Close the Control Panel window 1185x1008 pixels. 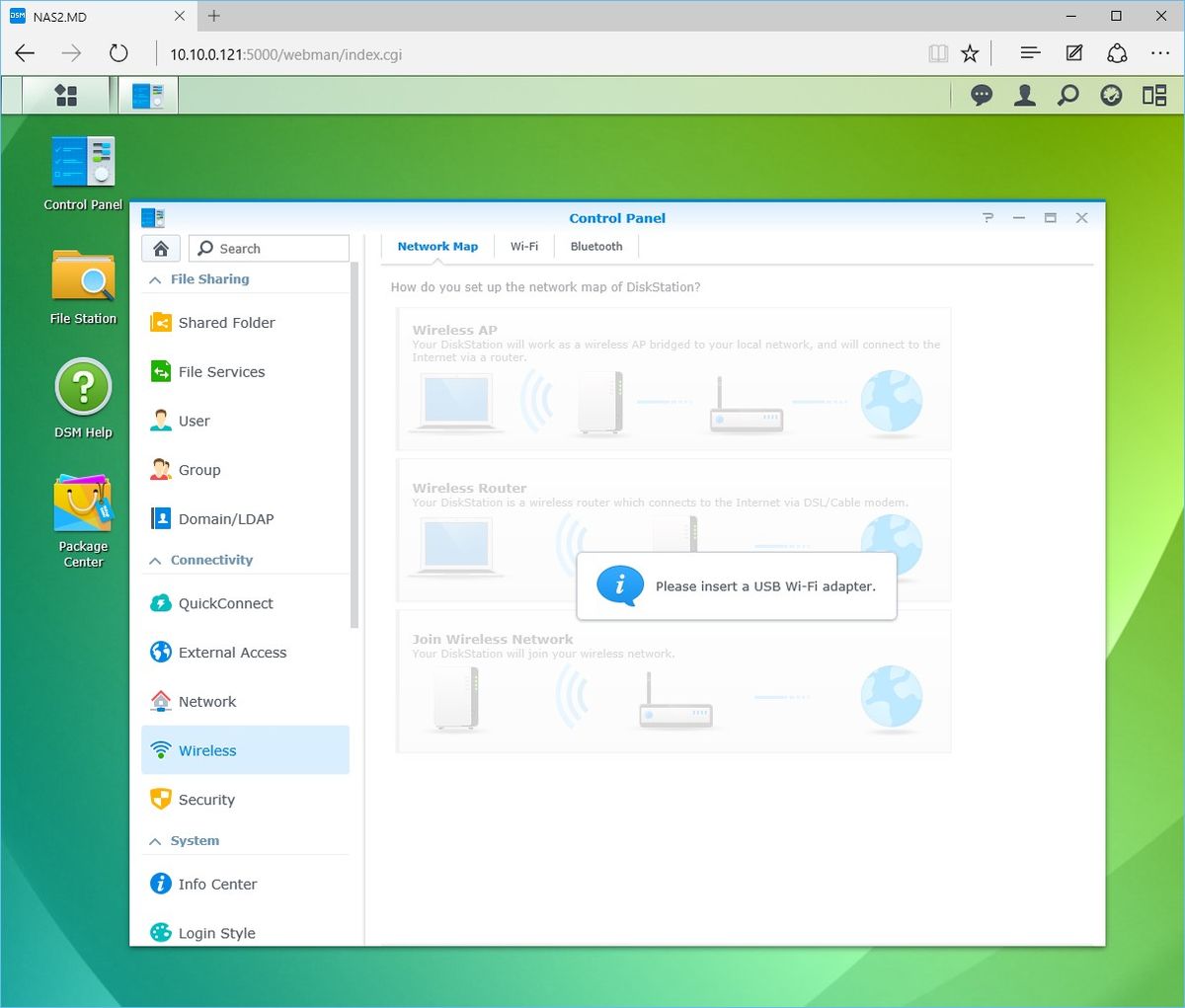pos(1082,218)
